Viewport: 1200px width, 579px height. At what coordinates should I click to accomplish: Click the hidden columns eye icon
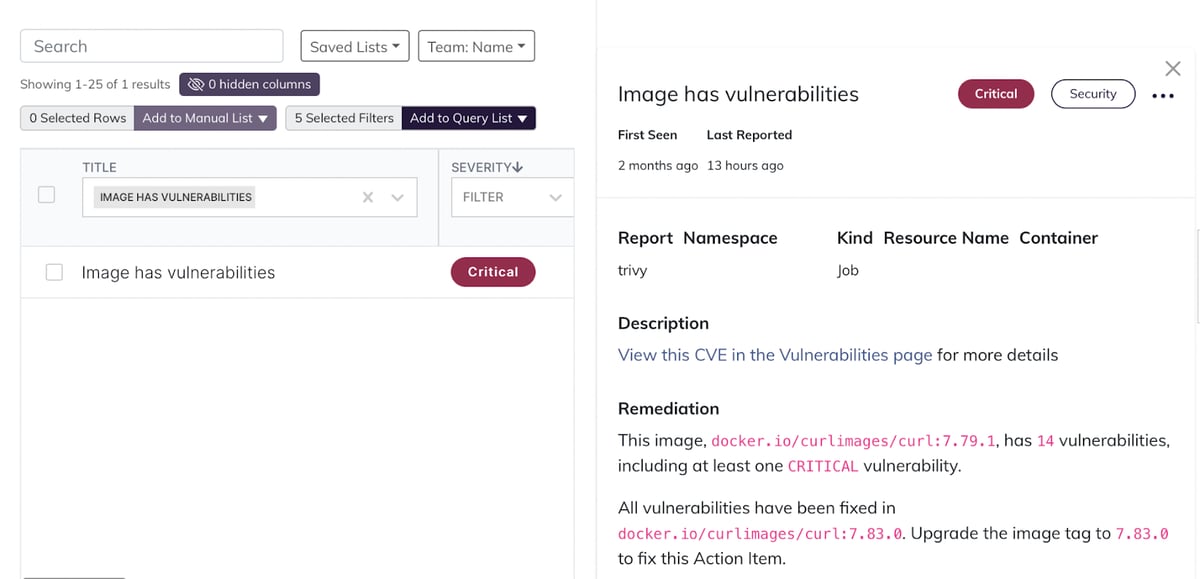click(x=194, y=84)
